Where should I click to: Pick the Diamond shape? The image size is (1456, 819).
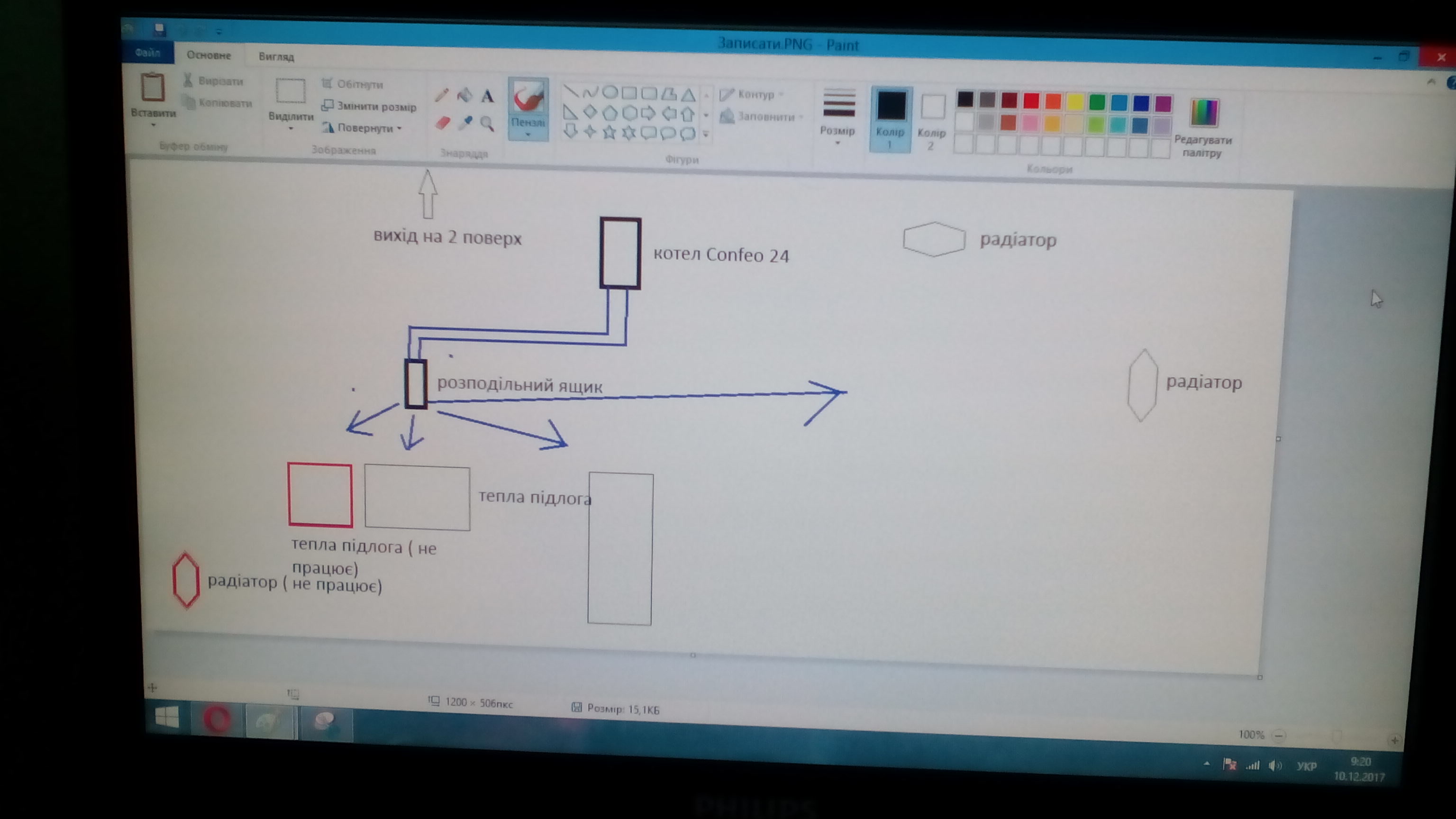tap(590, 112)
